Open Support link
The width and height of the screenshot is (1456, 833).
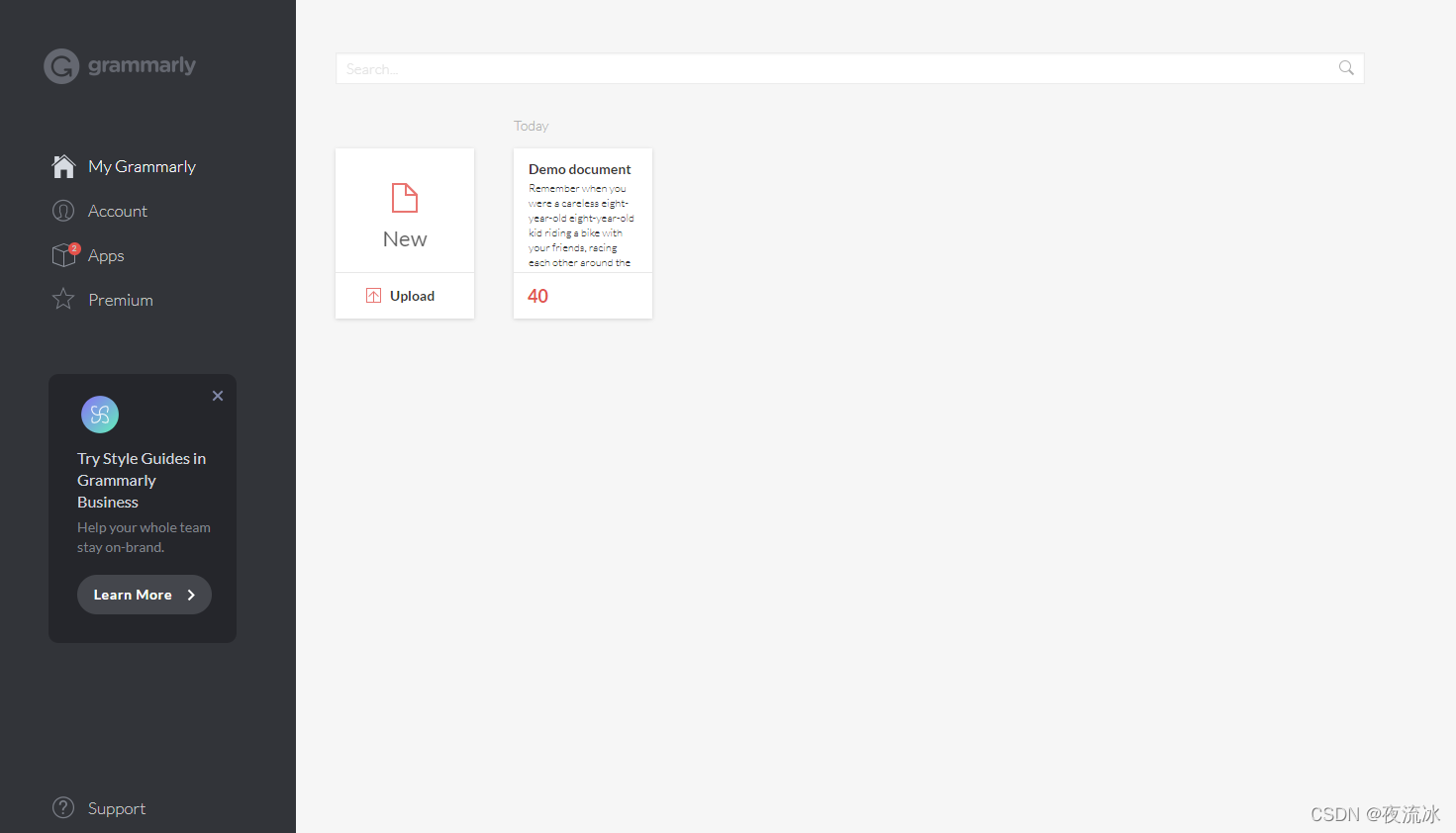pos(116,808)
